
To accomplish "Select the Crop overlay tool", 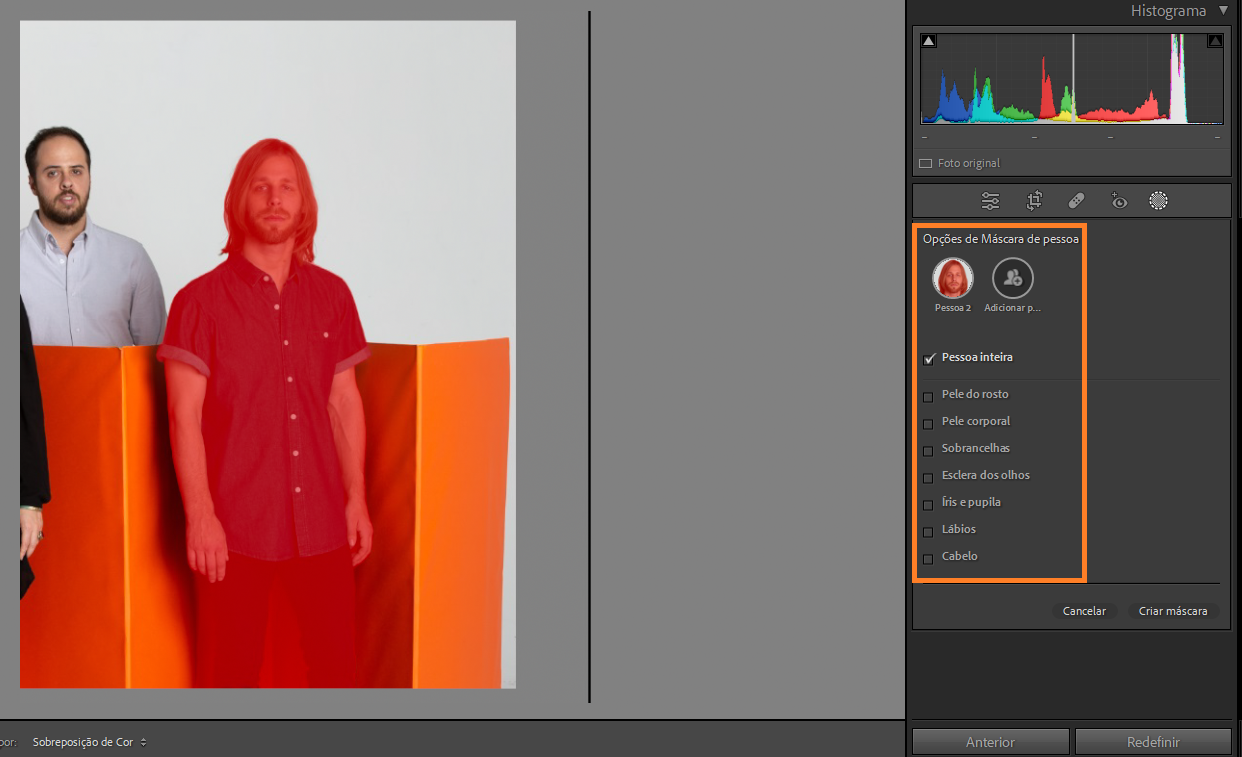I will tap(1034, 201).
